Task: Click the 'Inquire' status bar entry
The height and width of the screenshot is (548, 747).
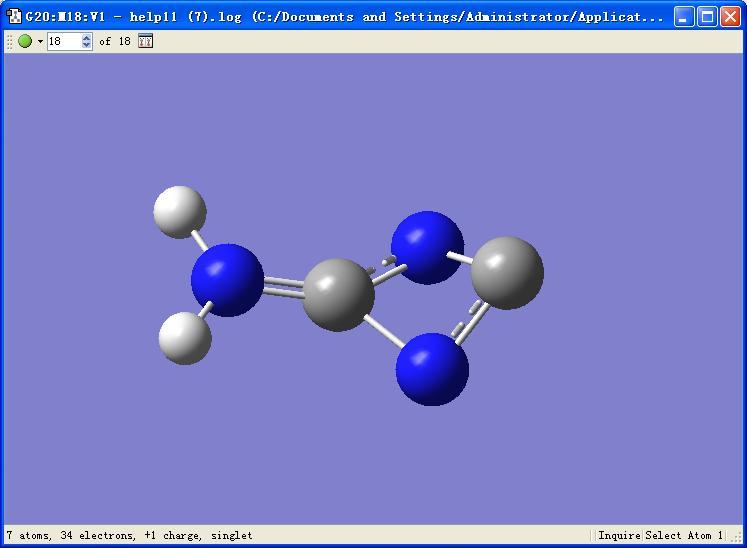Action: 619,536
